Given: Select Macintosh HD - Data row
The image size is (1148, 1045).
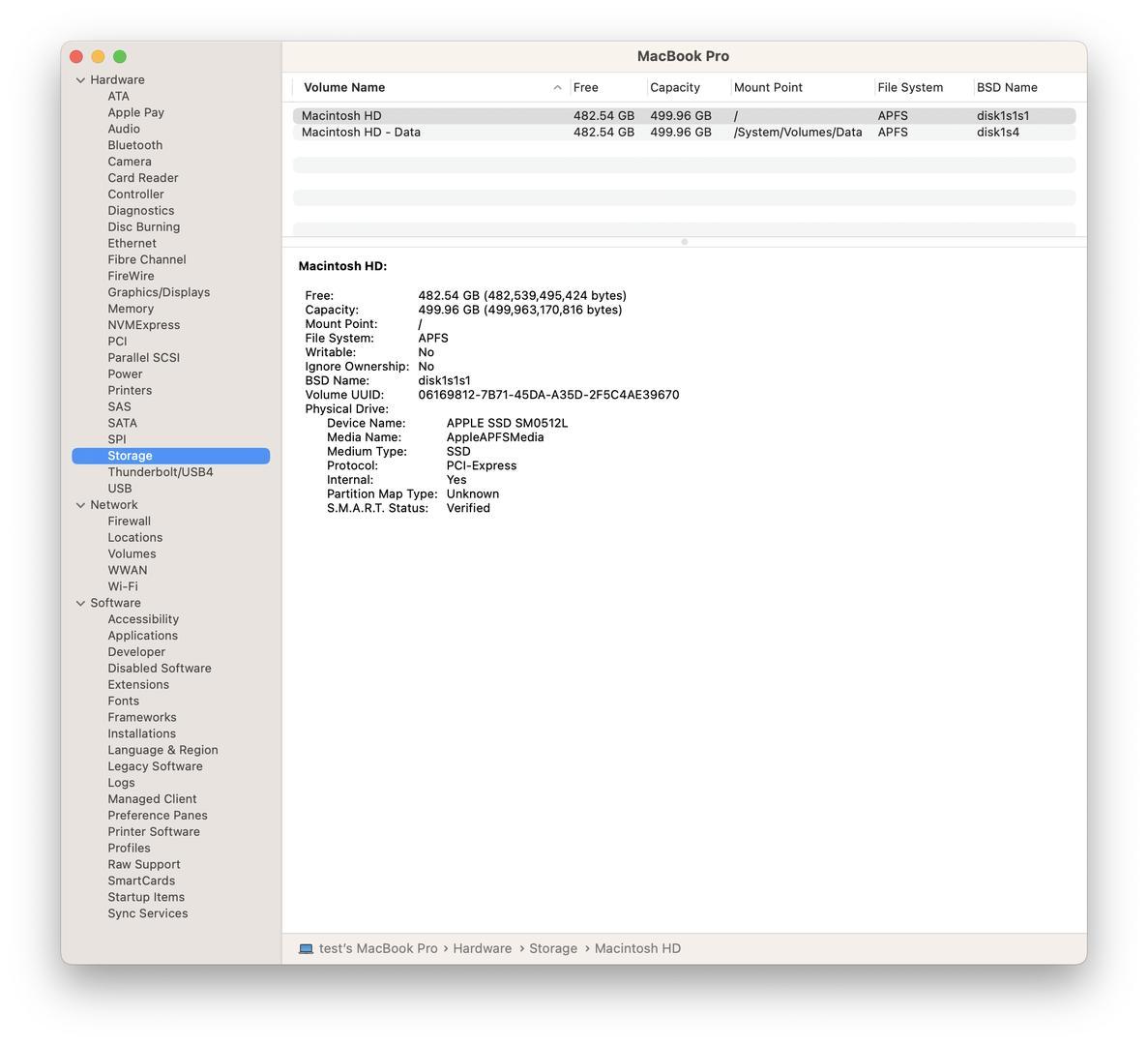Looking at the screenshot, I should point(684,132).
